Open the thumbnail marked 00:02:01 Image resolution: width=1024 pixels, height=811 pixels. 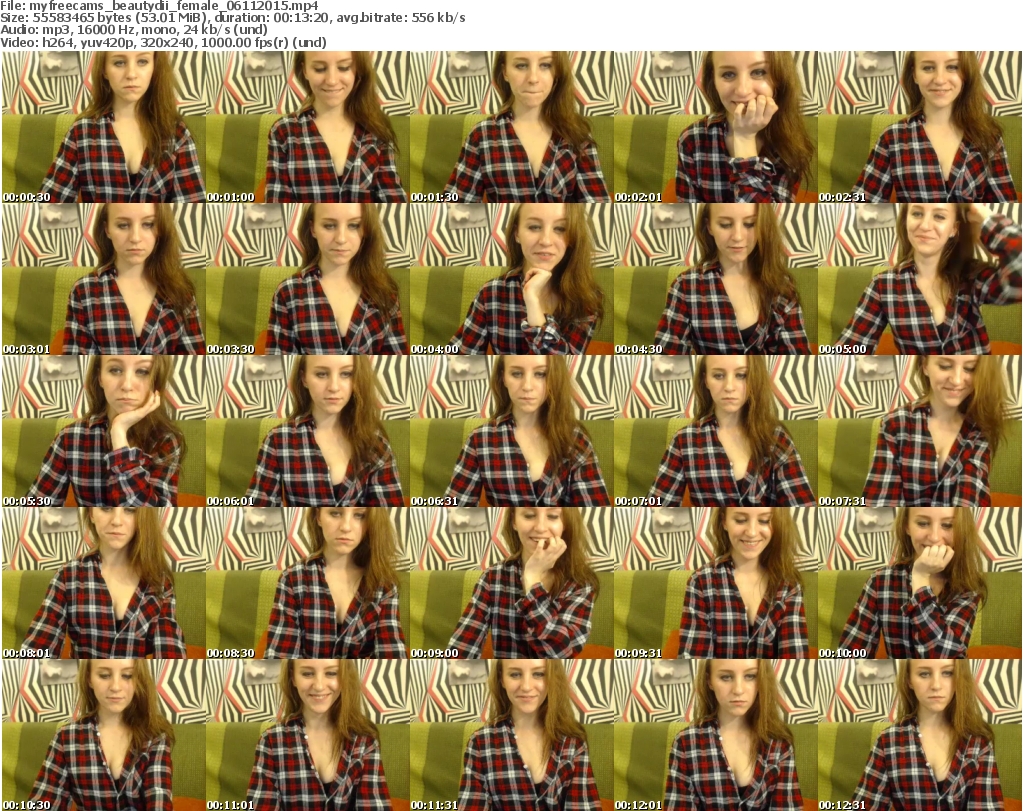715,127
